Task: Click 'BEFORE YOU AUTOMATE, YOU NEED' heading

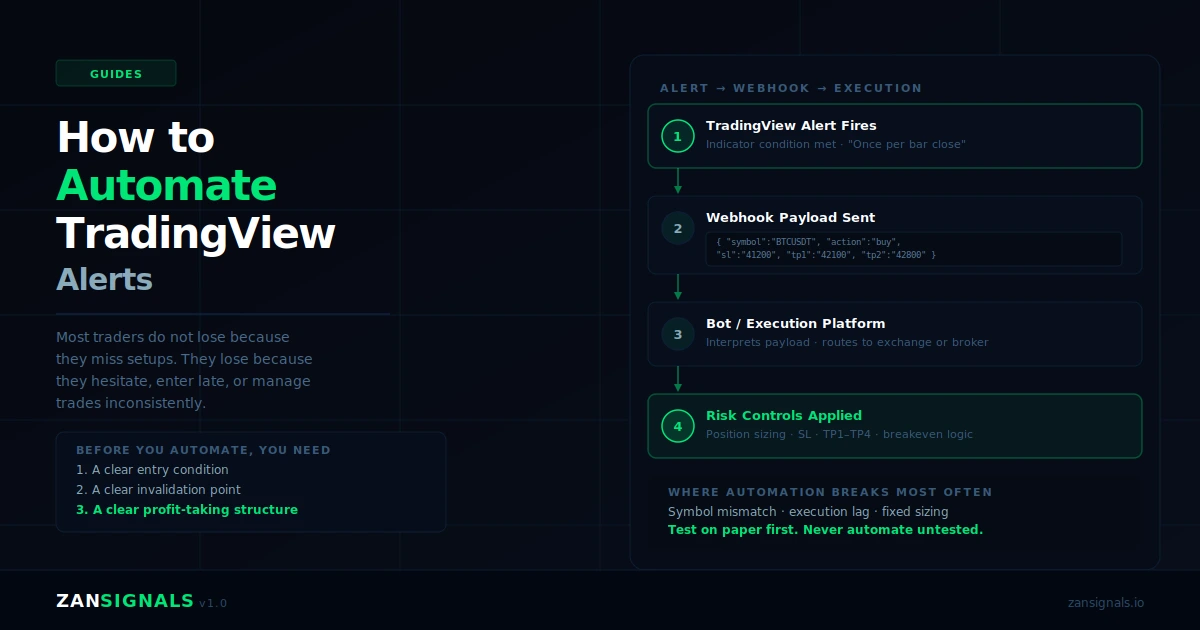Action: point(203,450)
